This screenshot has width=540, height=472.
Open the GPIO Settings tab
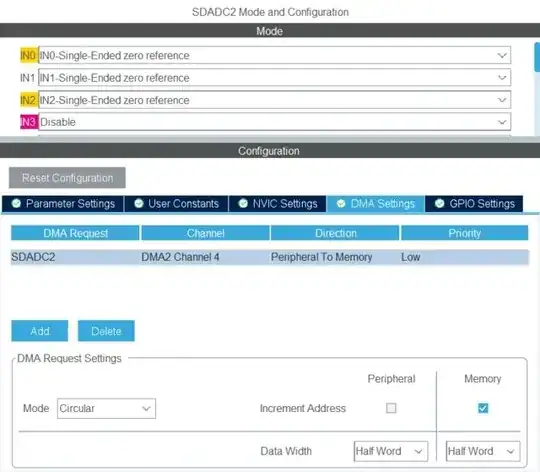[474, 204]
